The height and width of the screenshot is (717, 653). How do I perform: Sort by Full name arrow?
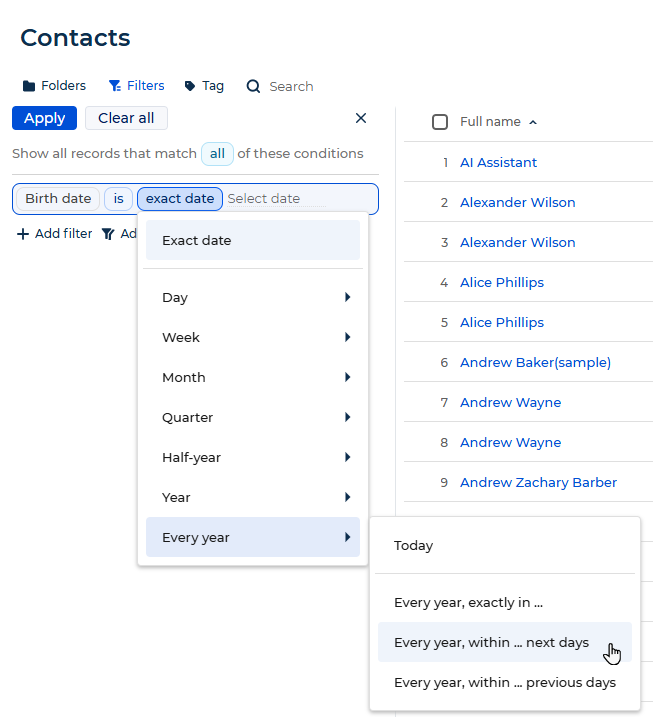point(533,122)
